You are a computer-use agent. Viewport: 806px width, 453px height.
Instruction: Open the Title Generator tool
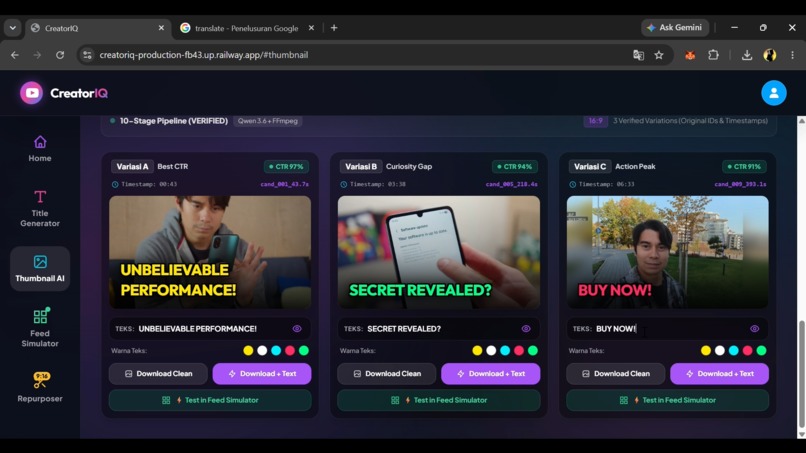tap(40, 208)
